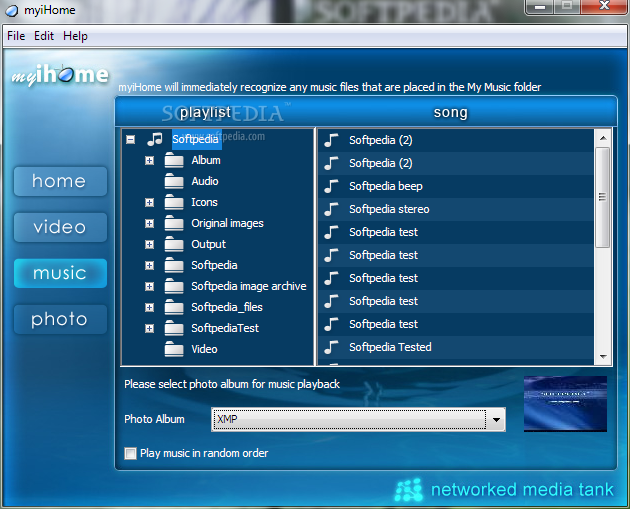Switch to the video section

(60, 227)
